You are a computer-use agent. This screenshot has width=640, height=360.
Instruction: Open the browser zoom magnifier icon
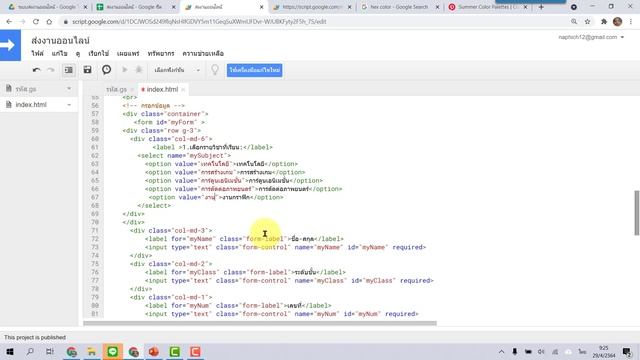click(x=574, y=22)
